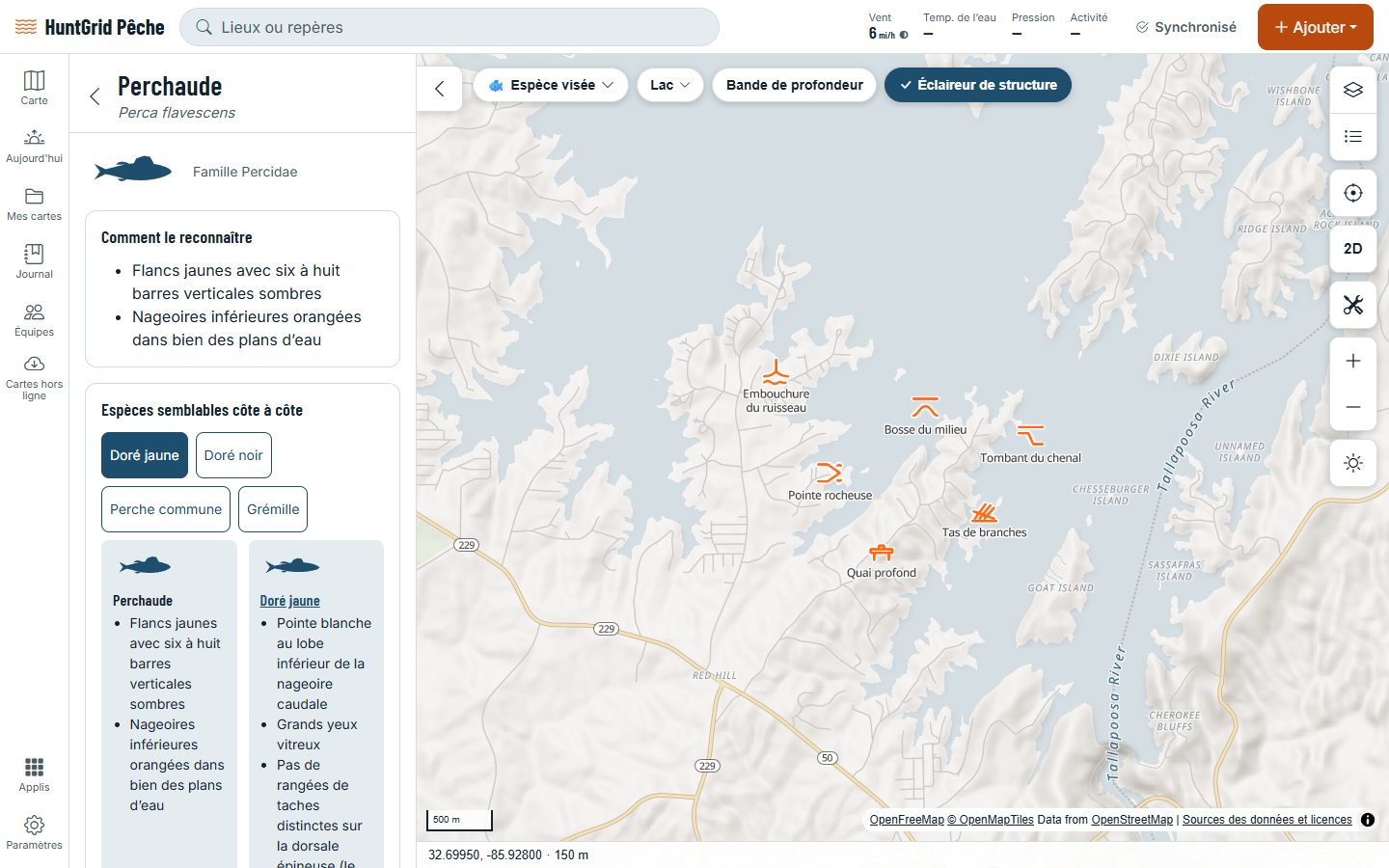Open the Carte map view in sidebar
Image resolution: width=1389 pixels, height=868 pixels.
(34, 87)
